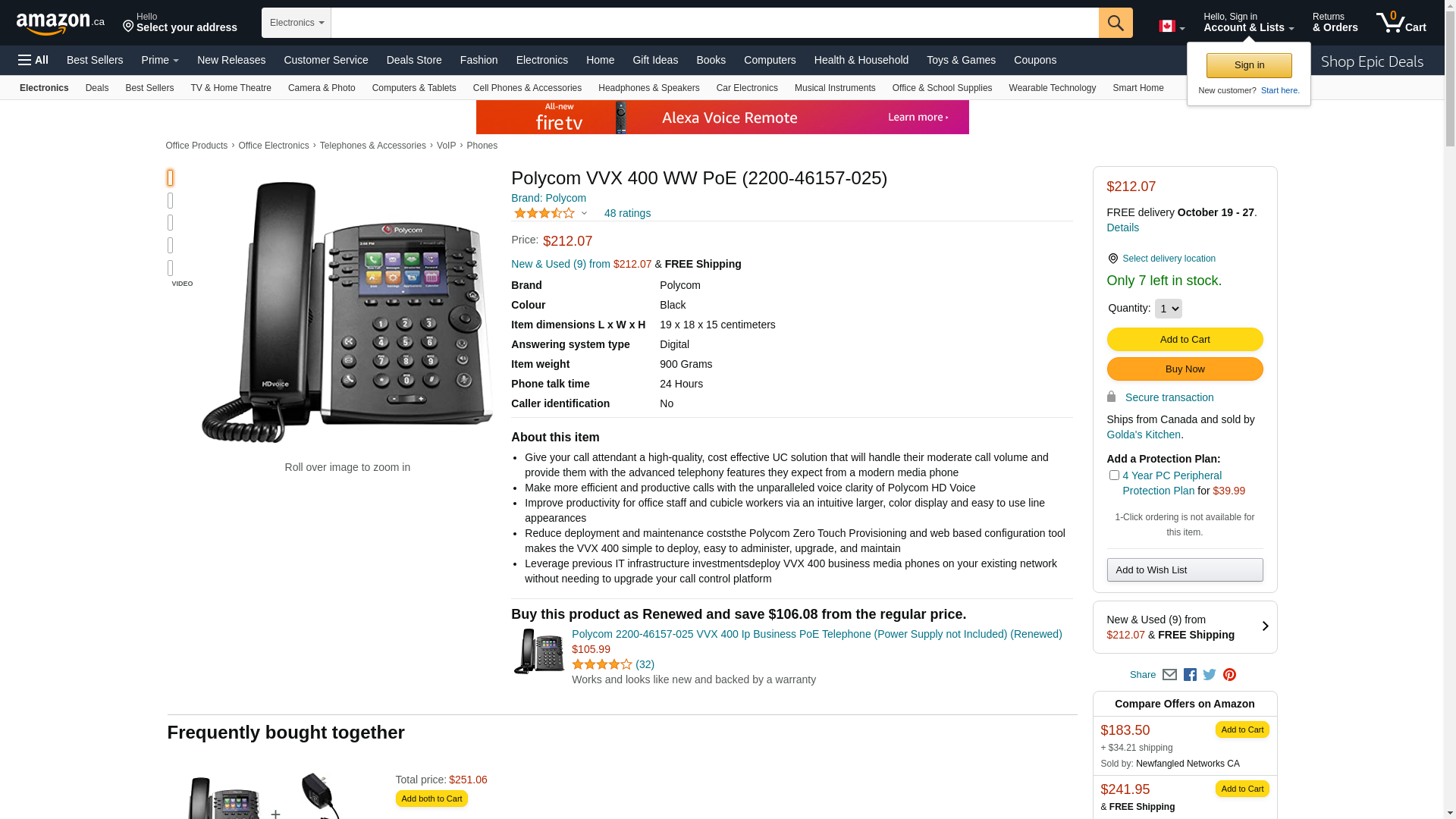
Task: Open the Canada flag country selector
Action: [1172, 27]
